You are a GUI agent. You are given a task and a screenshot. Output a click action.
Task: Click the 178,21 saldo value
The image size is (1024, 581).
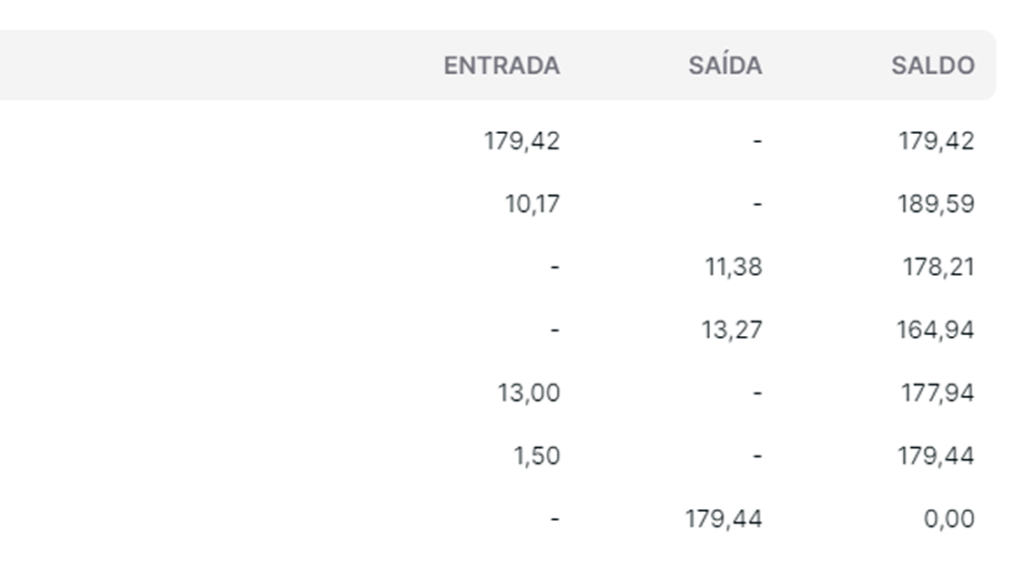pyautogui.click(x=937, y=267)
